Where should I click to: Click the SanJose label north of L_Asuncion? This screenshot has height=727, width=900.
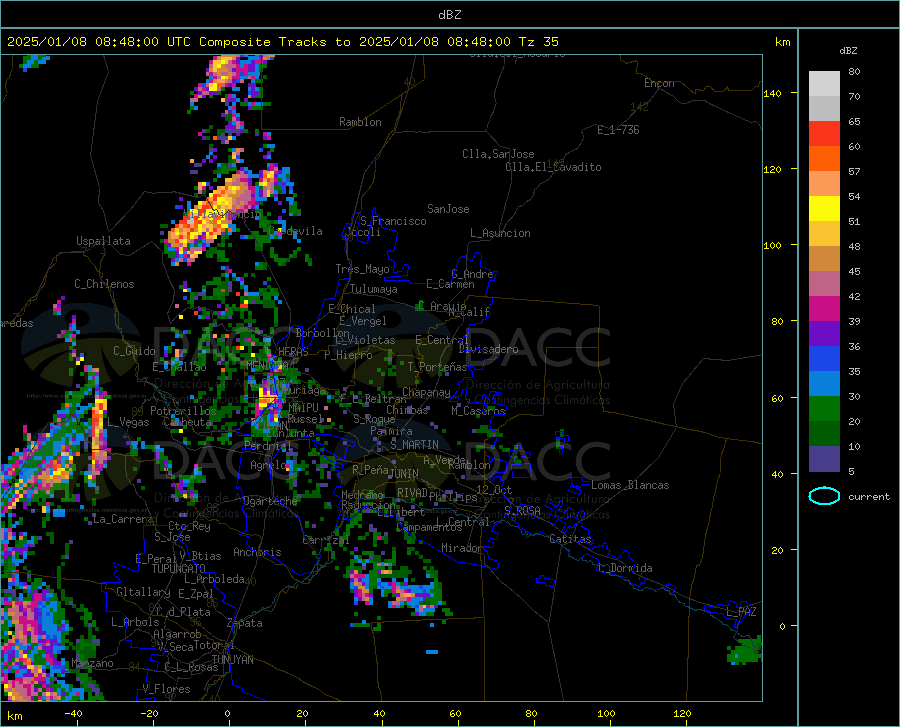448,209
